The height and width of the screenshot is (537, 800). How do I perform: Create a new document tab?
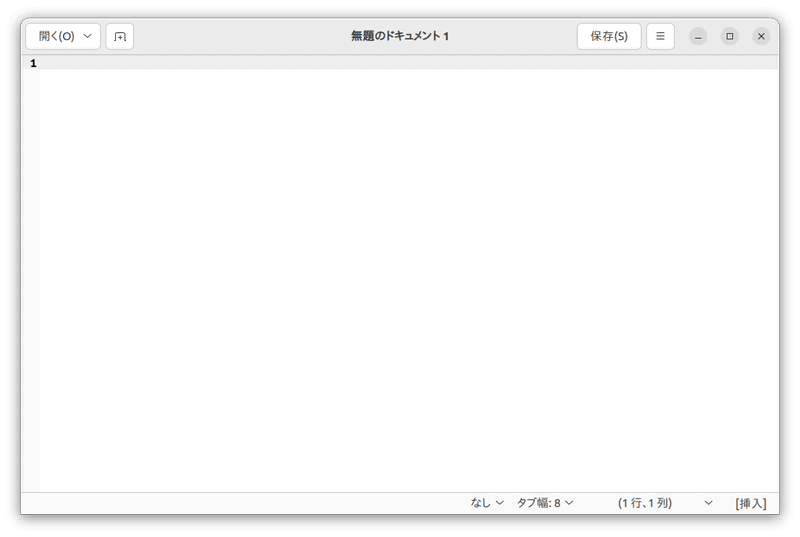120,36
